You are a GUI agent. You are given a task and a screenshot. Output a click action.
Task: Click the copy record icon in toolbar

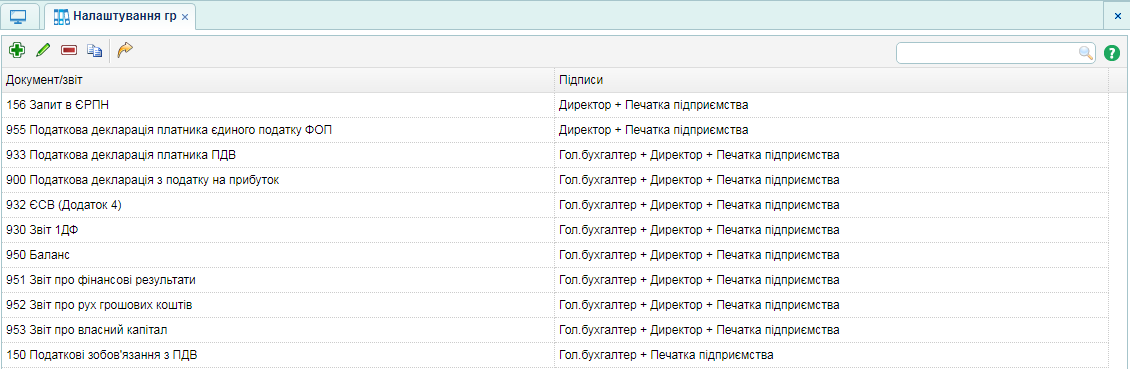94,50
